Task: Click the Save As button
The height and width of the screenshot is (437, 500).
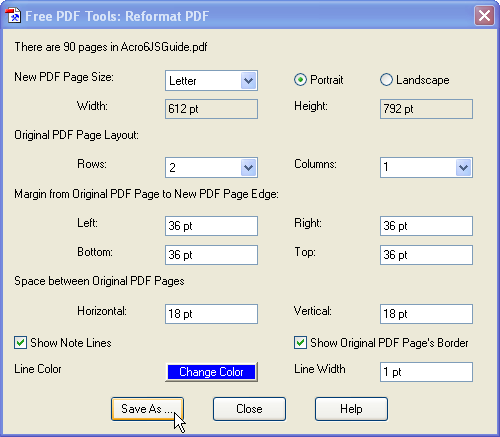Action: tap(147, 409)
